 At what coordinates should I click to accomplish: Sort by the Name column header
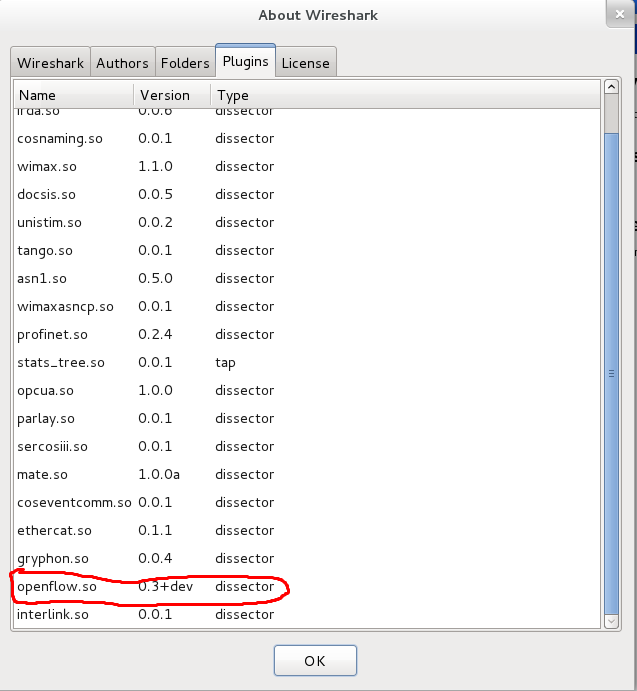(x=74, y=95)
